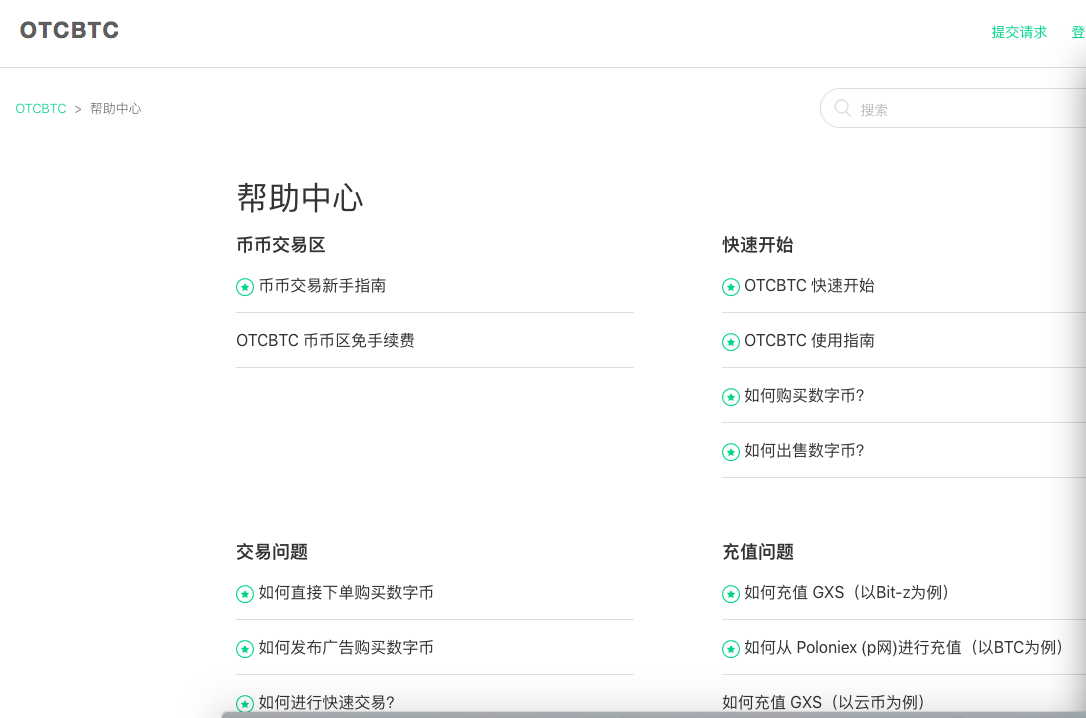Open OTCBTC 快速开始 article
The image size is (1086, 718).
point(809,285)
